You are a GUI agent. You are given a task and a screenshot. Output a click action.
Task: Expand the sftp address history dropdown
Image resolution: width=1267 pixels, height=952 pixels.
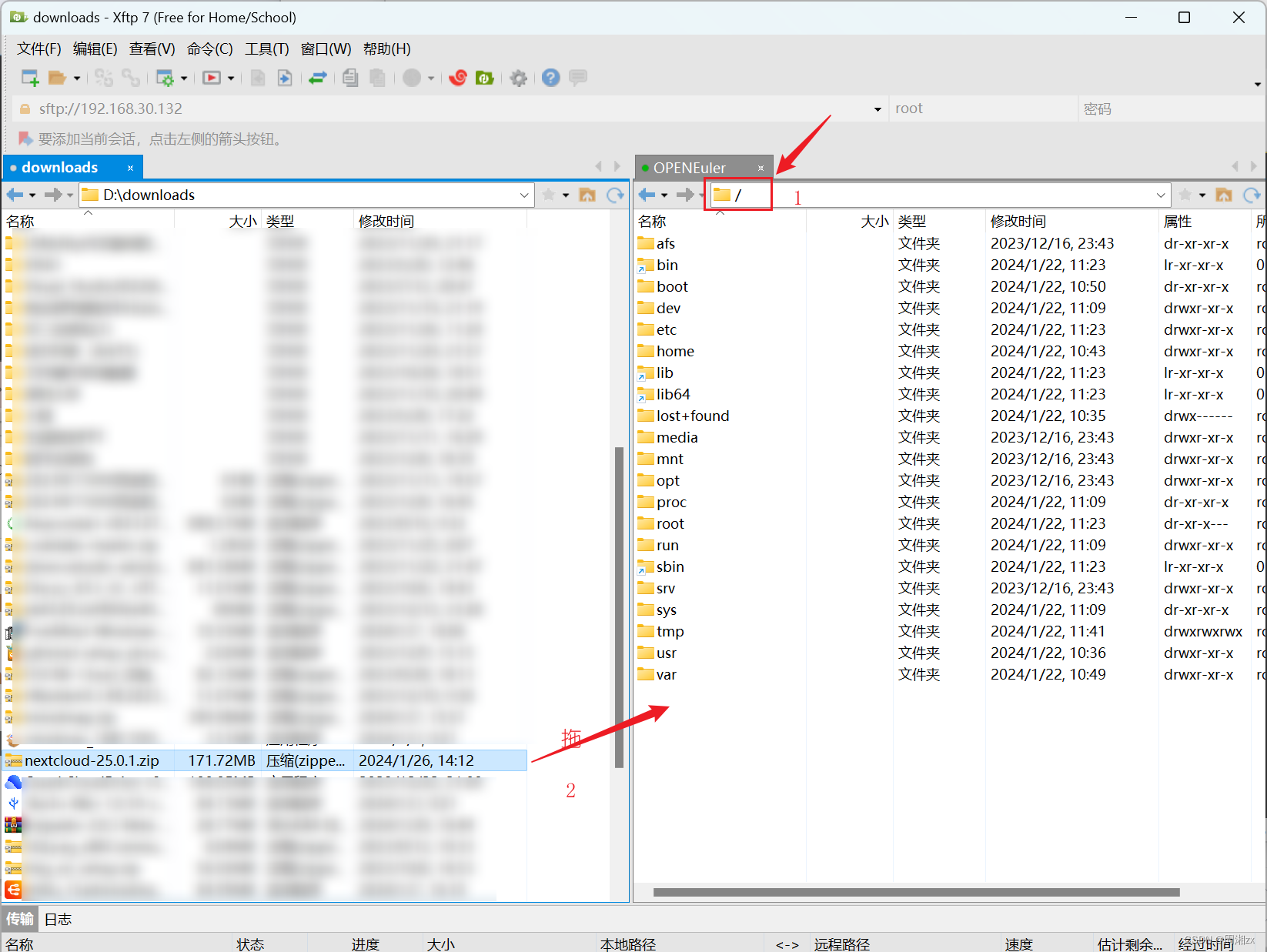point(878,109)
